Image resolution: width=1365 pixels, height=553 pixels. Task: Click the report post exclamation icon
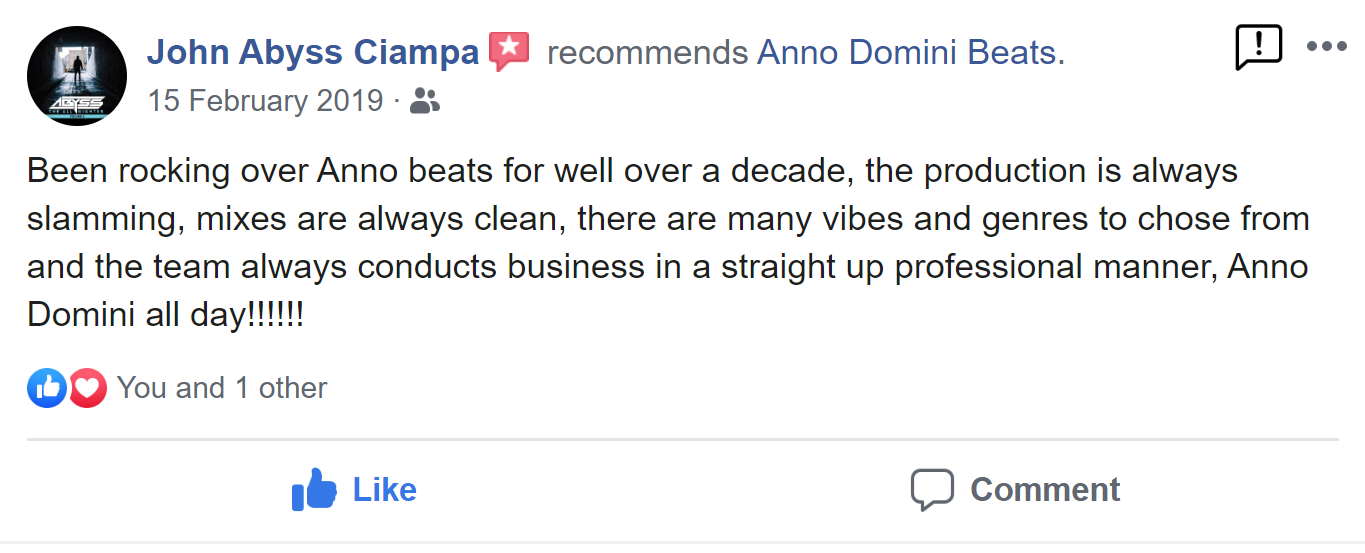click(x=1258, y=47)
